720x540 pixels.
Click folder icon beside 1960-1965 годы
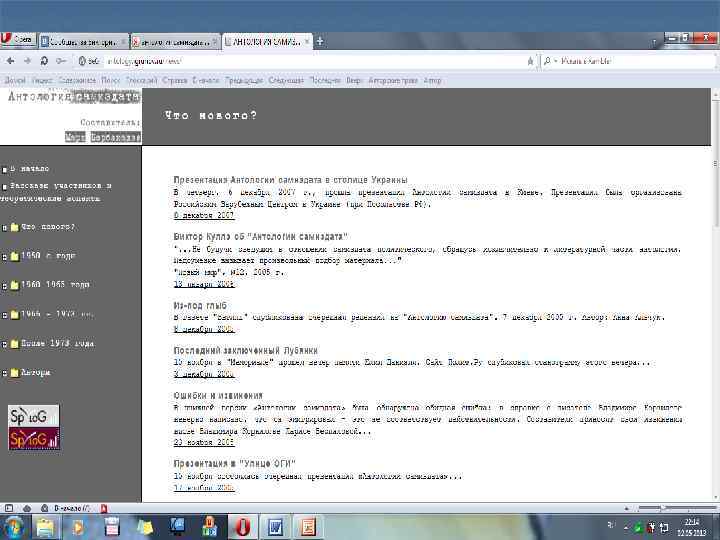14,285
